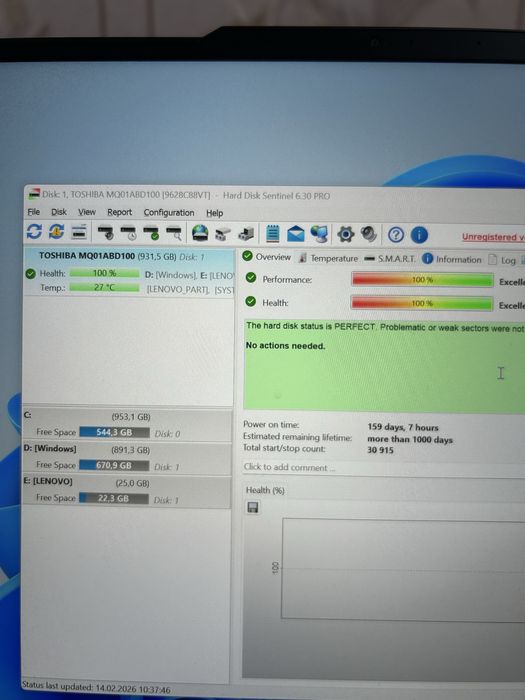Click the speaker sound toolbar icon
This screenshot has height=700, width=525.
pos(369,234)
